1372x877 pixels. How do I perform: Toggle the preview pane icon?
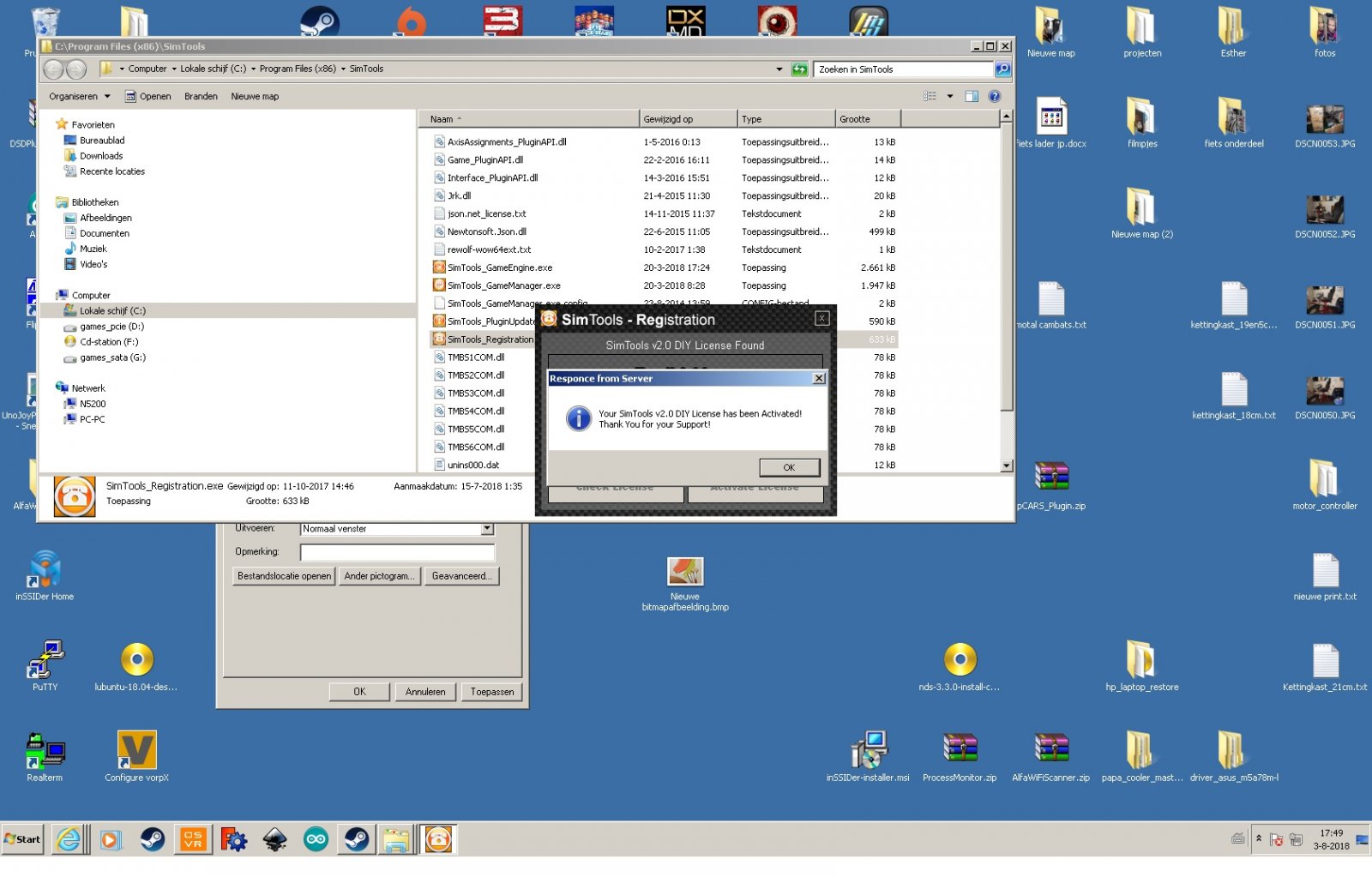click(x=972, y=96)
